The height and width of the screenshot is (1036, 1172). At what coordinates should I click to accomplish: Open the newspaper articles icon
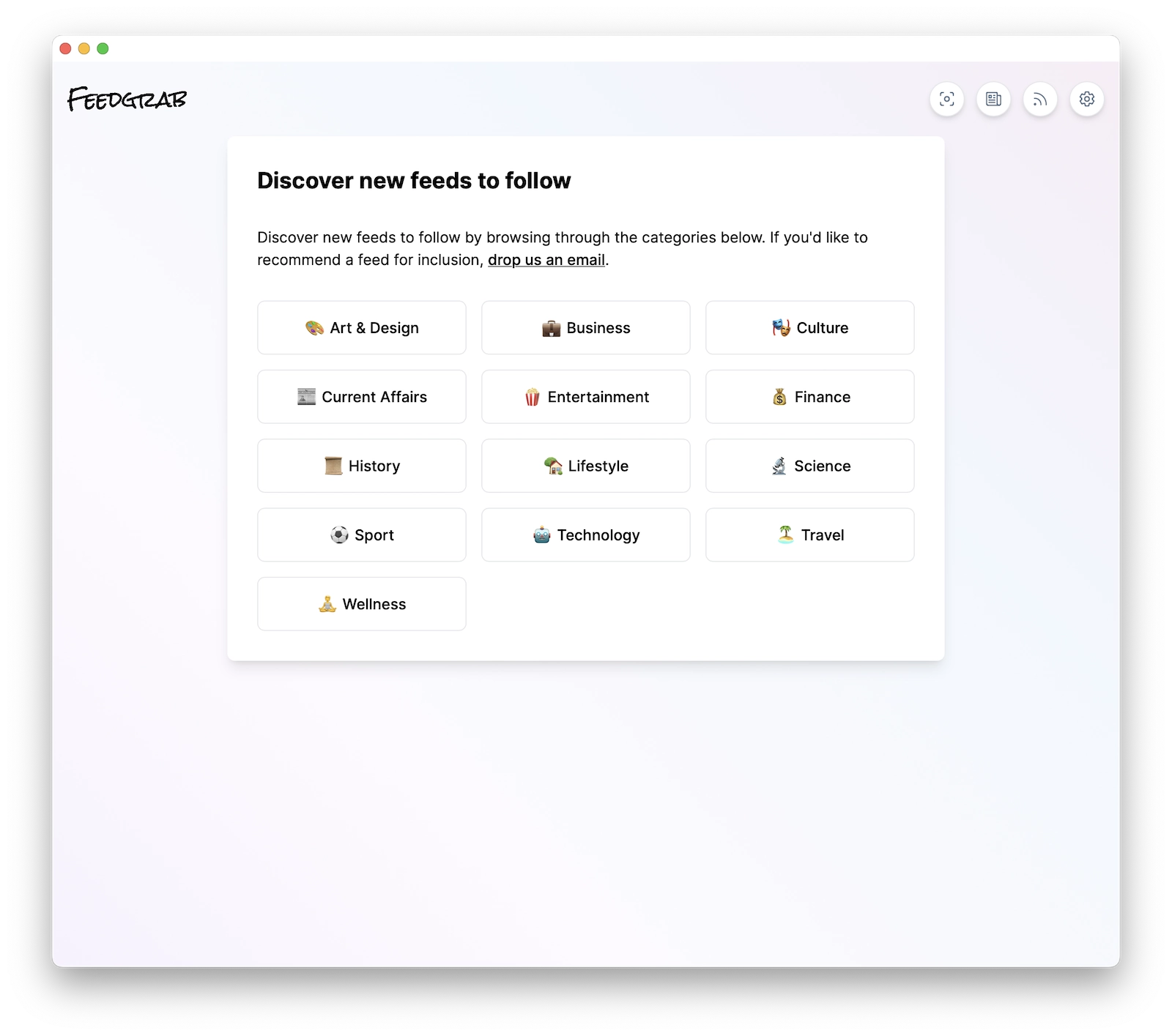coord(993,100)
